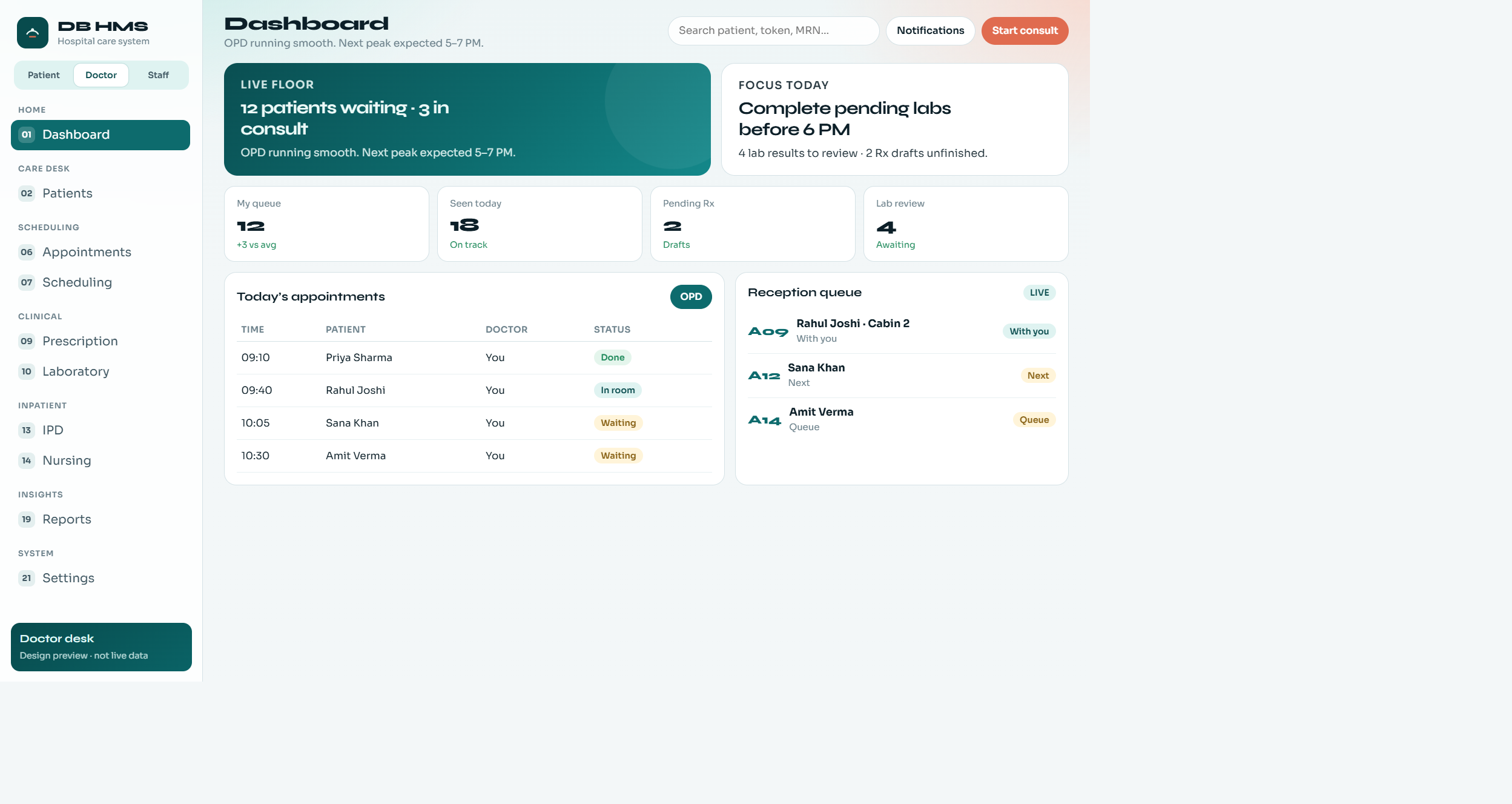Click token A12 in Reception queue
Viewport: 1512px width, 804px height.
tap(764, 376)
